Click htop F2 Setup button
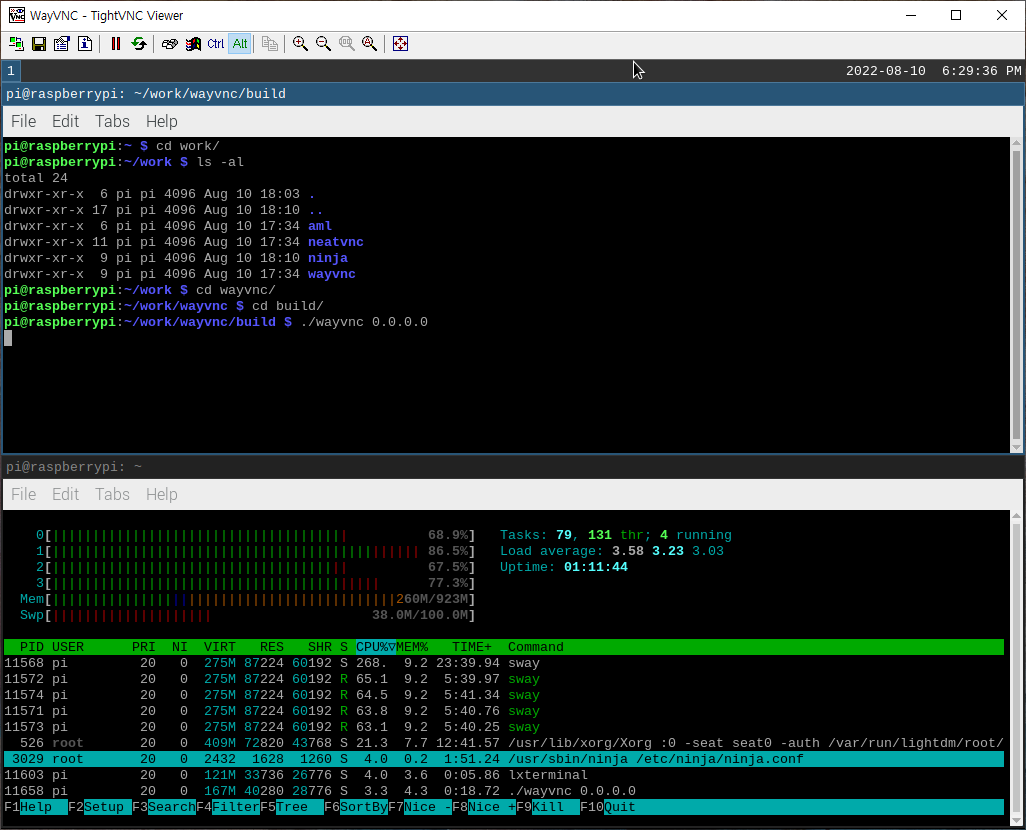1026x830 pixels. coord(99,807)
